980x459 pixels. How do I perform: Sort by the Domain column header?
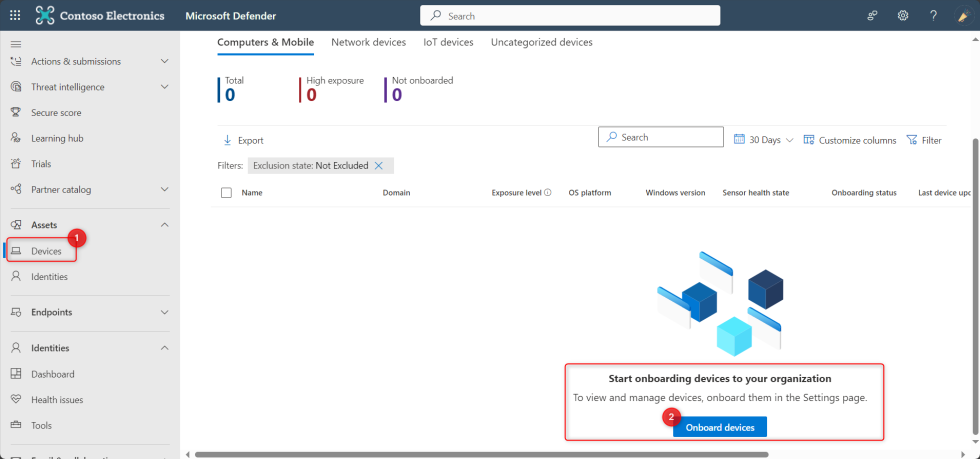[396, 193]
